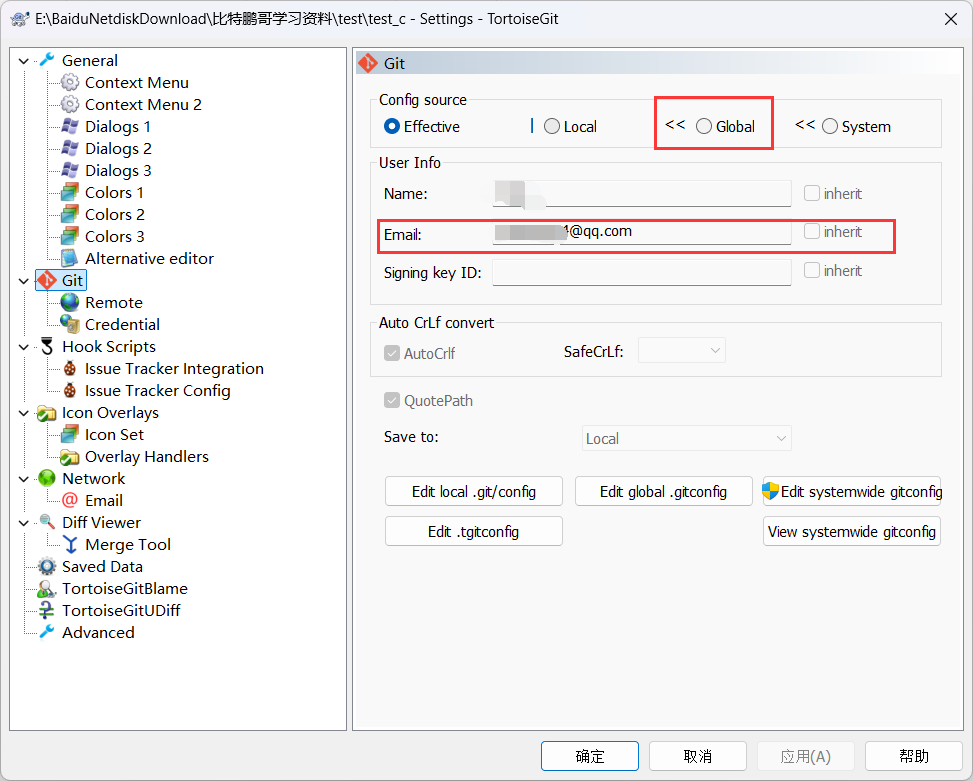Click the Edit systemwide gitconfig button
This screenshot has width=973, height=781.
(x=851, y=491)
